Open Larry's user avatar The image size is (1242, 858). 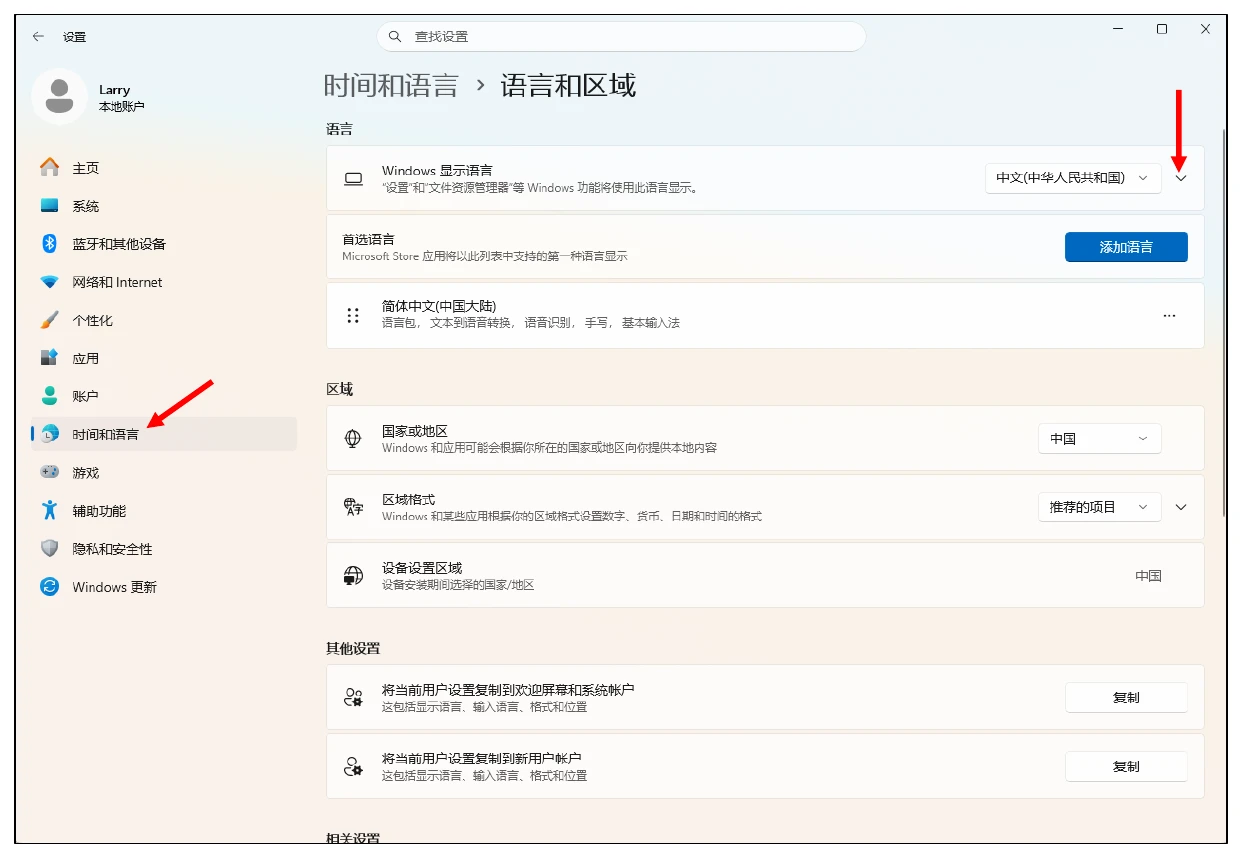coord(59,97)
